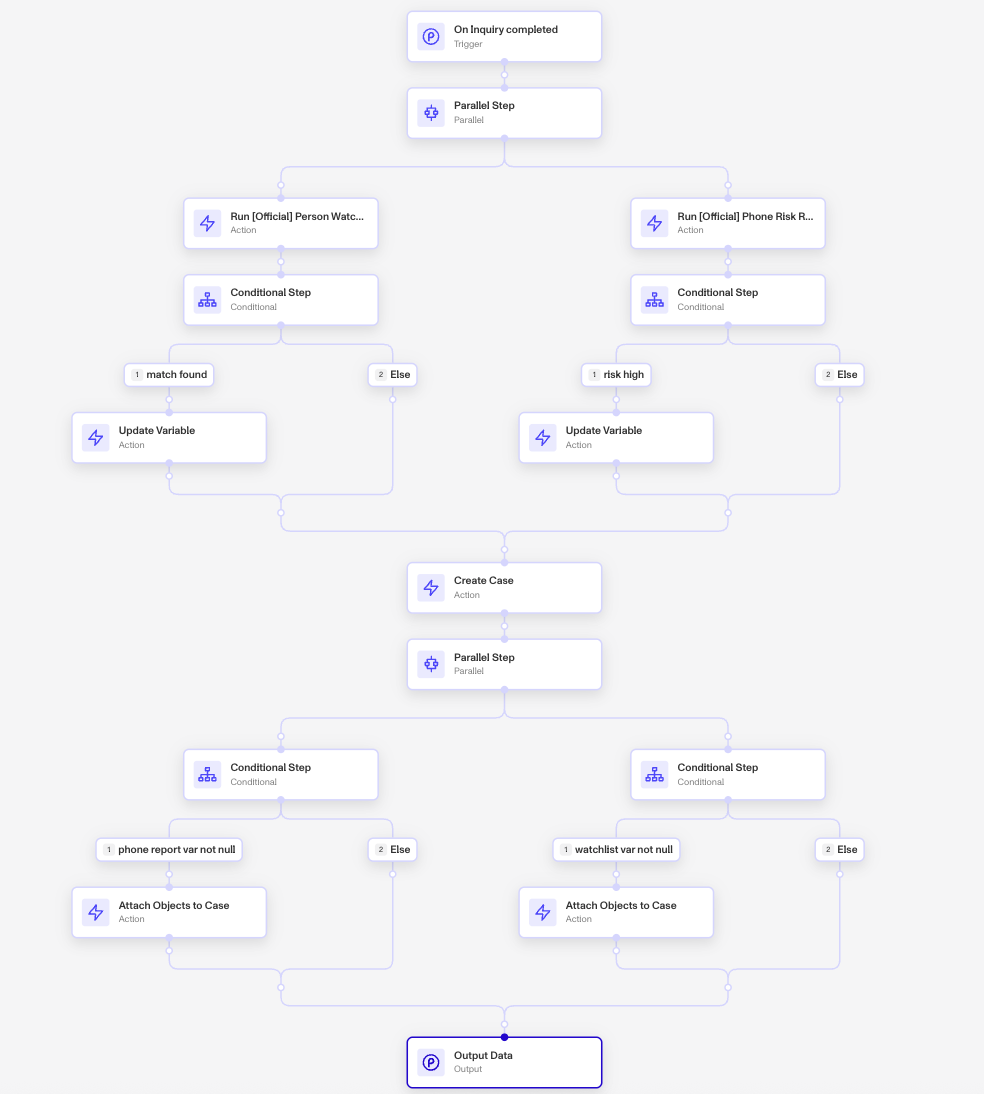Click the connector dot above Create Case
The height and width of the screenshot is (1094, 984).
click(x=505, y=547)
